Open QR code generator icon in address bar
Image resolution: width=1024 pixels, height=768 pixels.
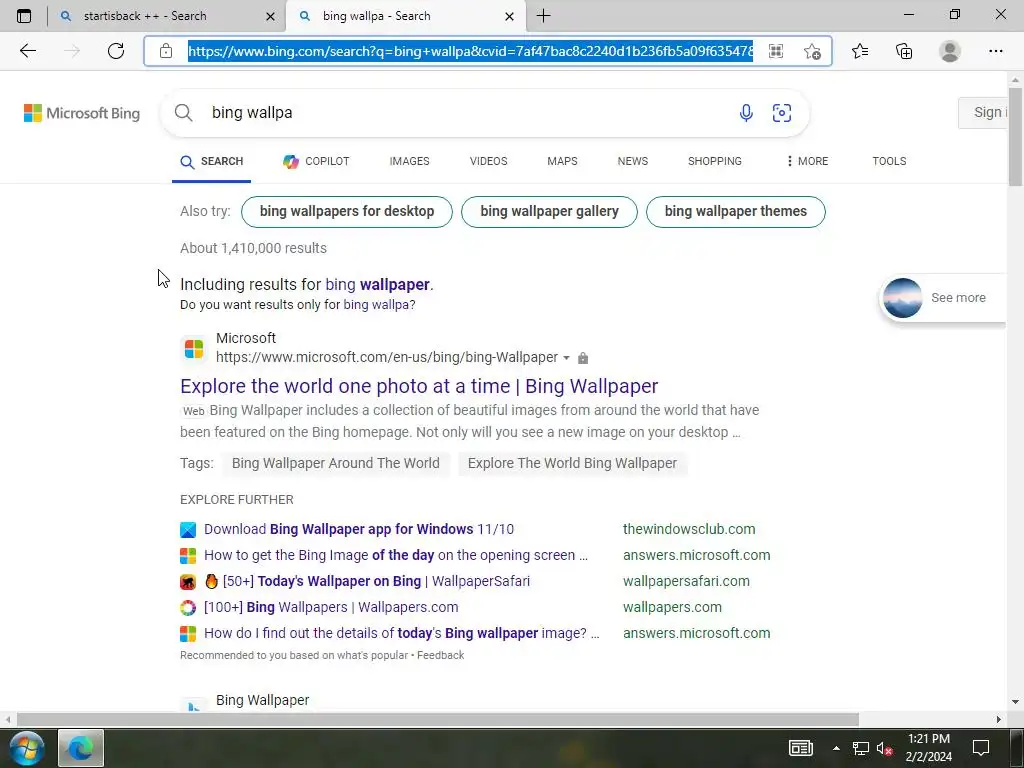pos(776,51)
